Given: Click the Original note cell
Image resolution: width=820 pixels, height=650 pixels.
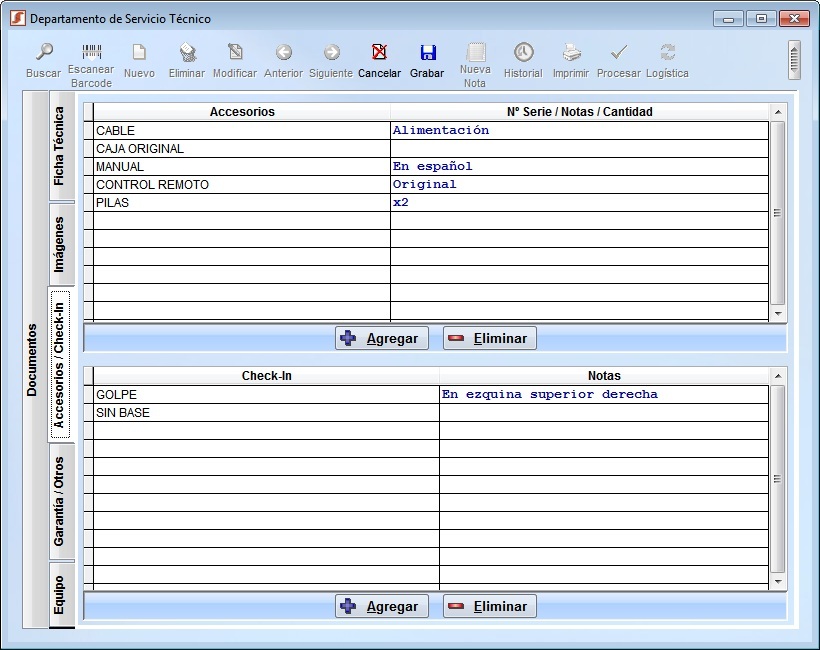Looking at the screenshot, I should [579, 185].
